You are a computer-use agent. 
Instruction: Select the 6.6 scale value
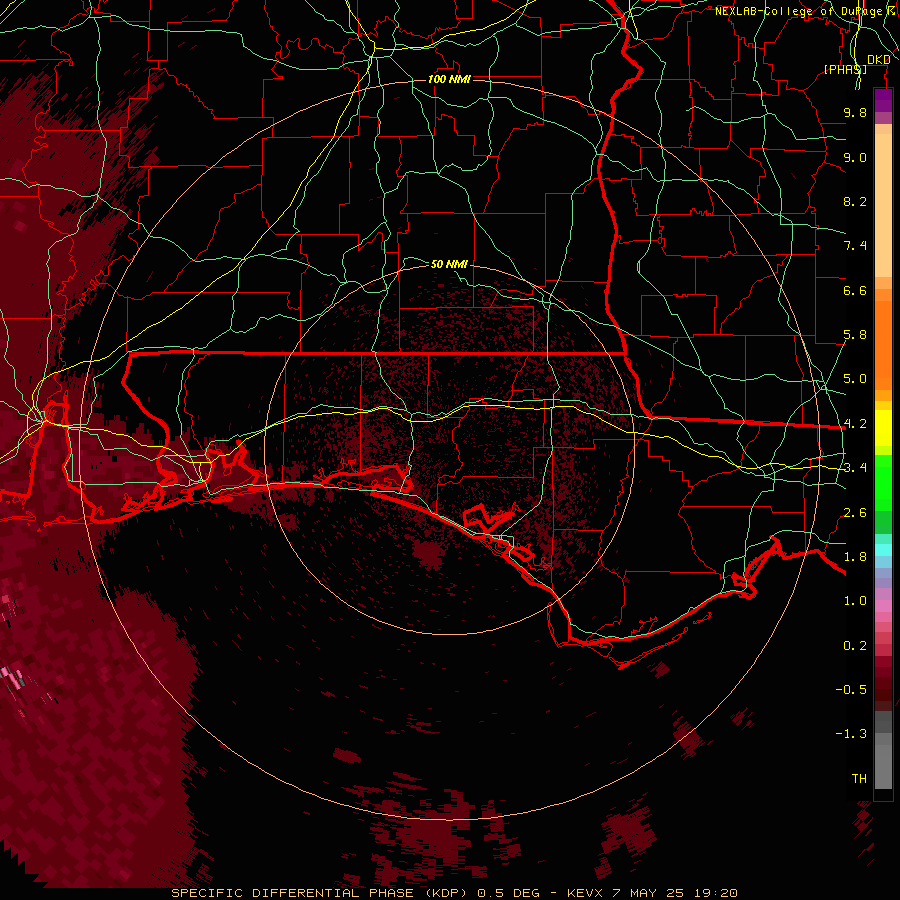855,290
